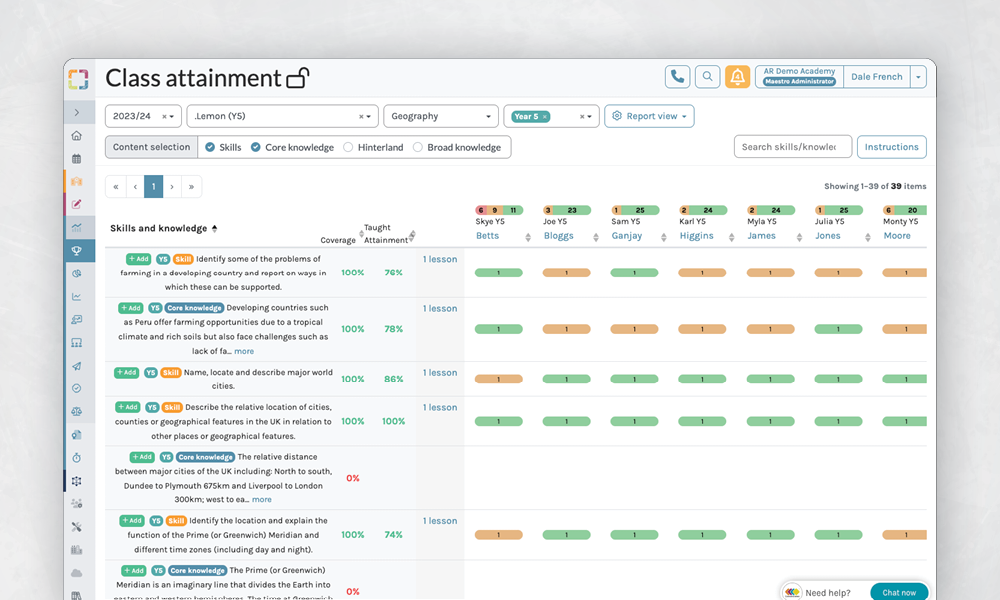Uncheck the Core knowledge checkbox
This screenshot has width=1000, height=600.
coord(256,147)
